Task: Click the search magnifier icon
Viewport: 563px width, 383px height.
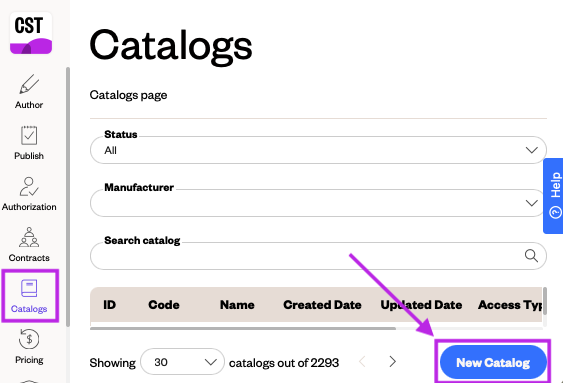Action: [531, 256]
